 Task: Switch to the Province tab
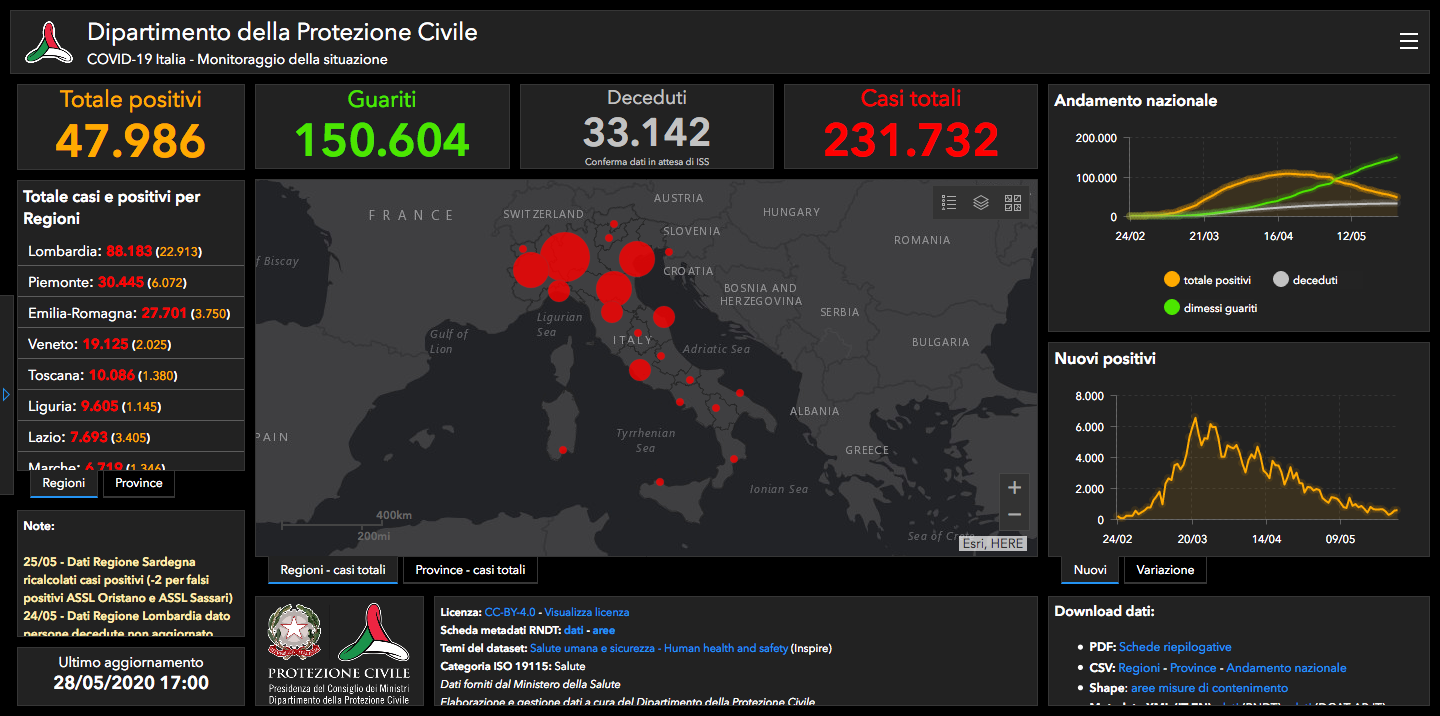[x=139, y=483]
